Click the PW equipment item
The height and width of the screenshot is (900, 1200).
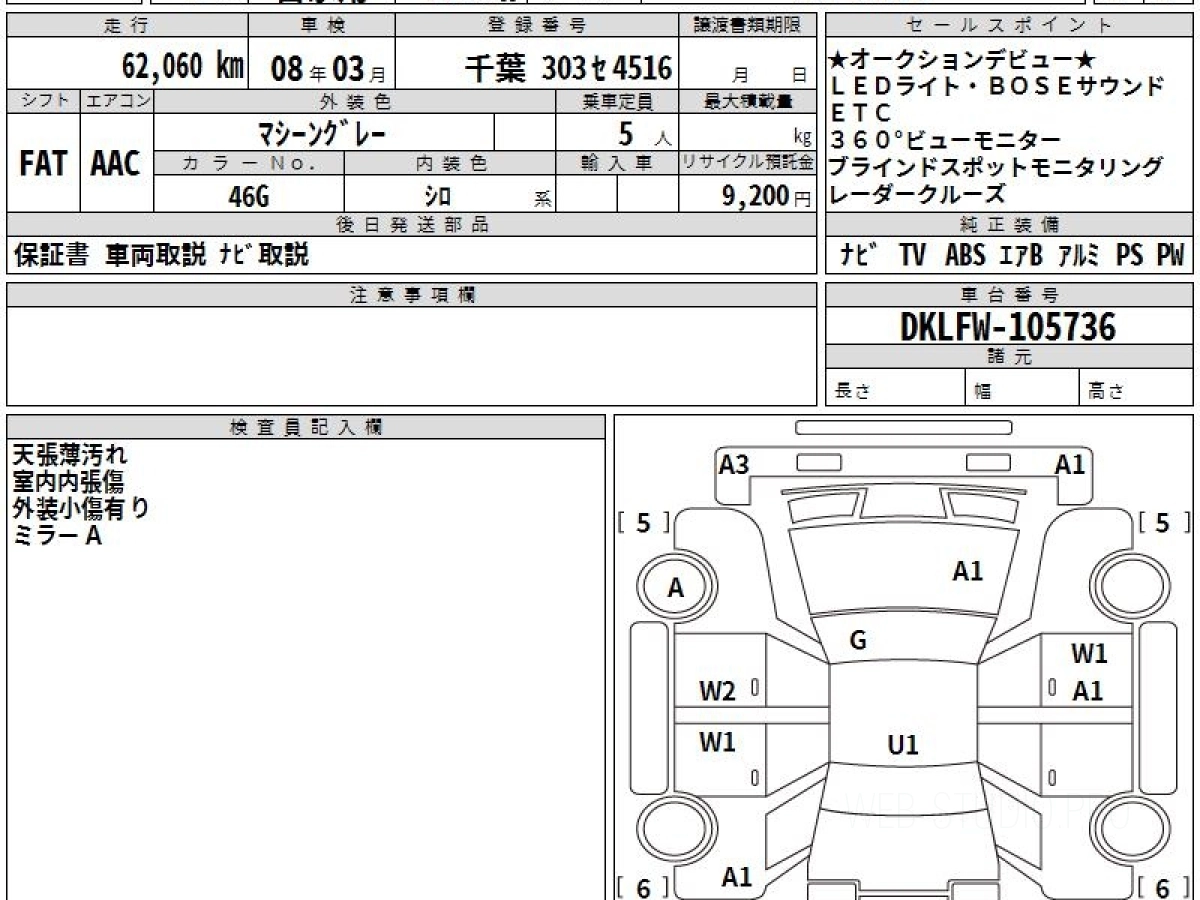tap(1170, 256)
